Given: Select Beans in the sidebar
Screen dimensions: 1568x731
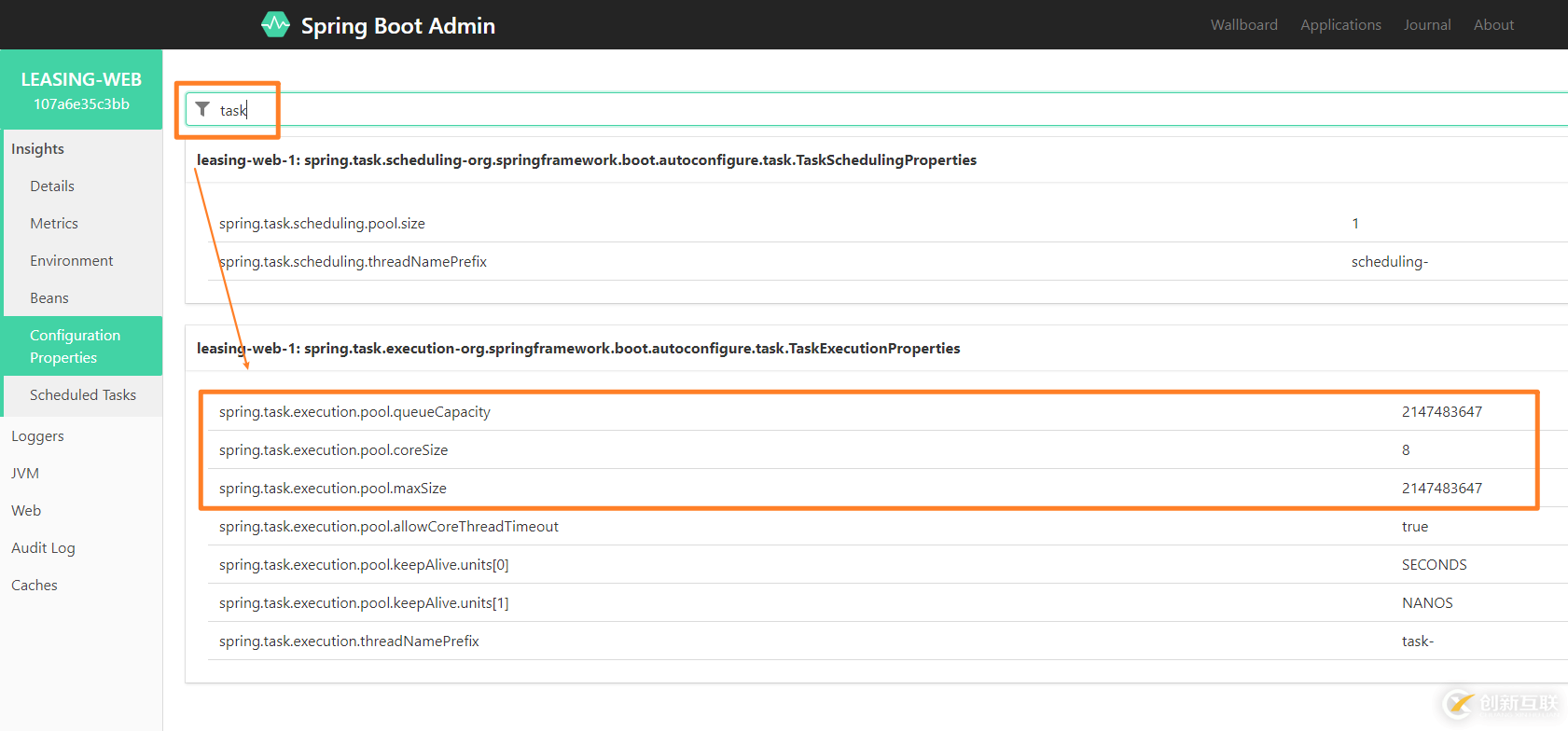Looking at the screenshot, I should tap(49, 298).
